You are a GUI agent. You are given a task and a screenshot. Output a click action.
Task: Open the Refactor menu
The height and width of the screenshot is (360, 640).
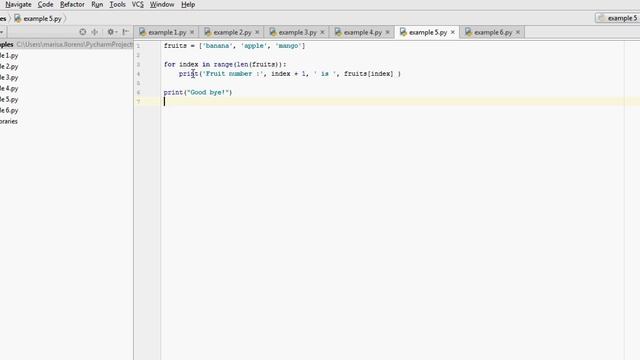(x=72, y=4)
